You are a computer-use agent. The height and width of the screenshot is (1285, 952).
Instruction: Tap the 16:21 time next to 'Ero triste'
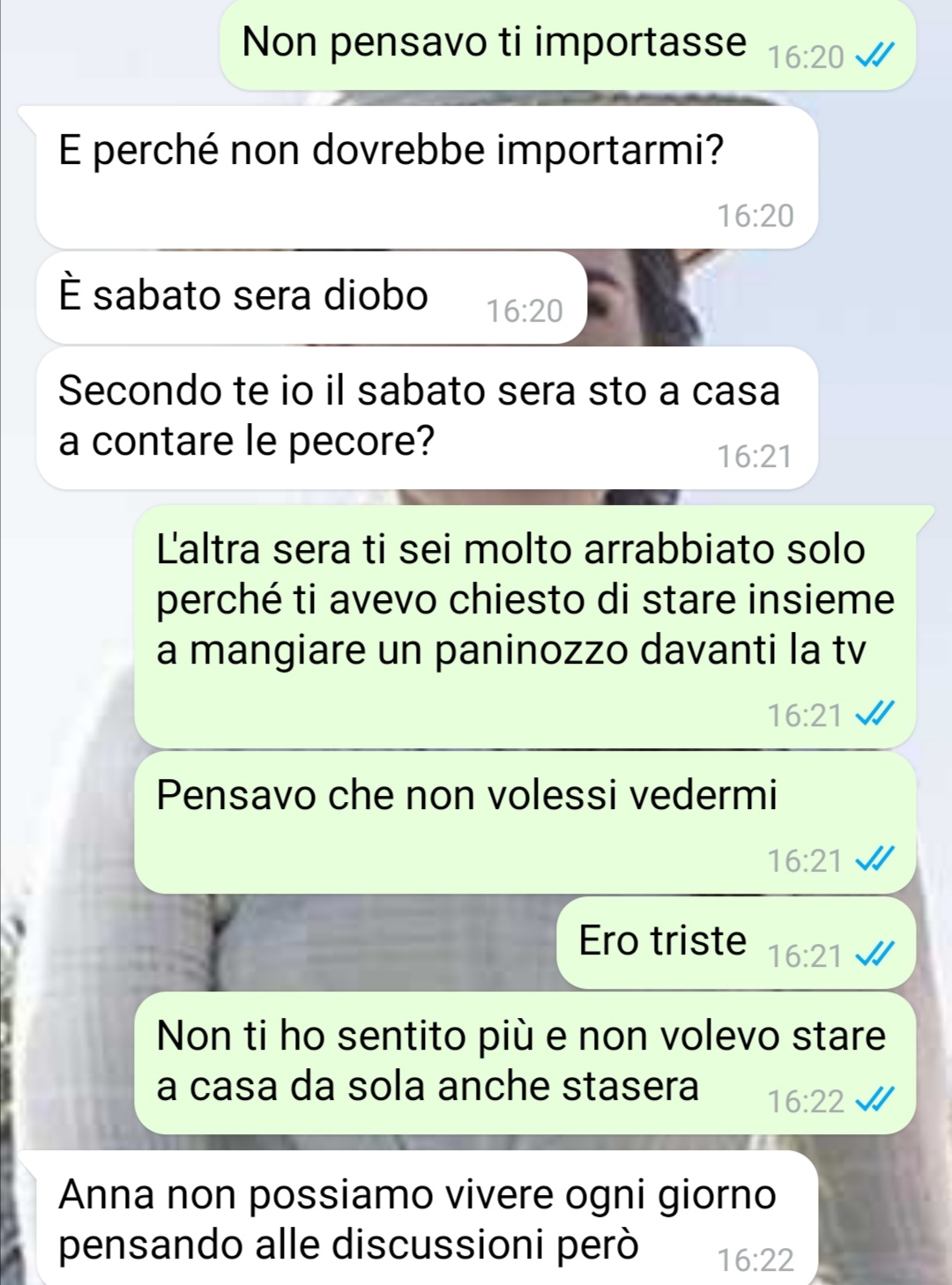pyautogui.click(x=805, y=956)
